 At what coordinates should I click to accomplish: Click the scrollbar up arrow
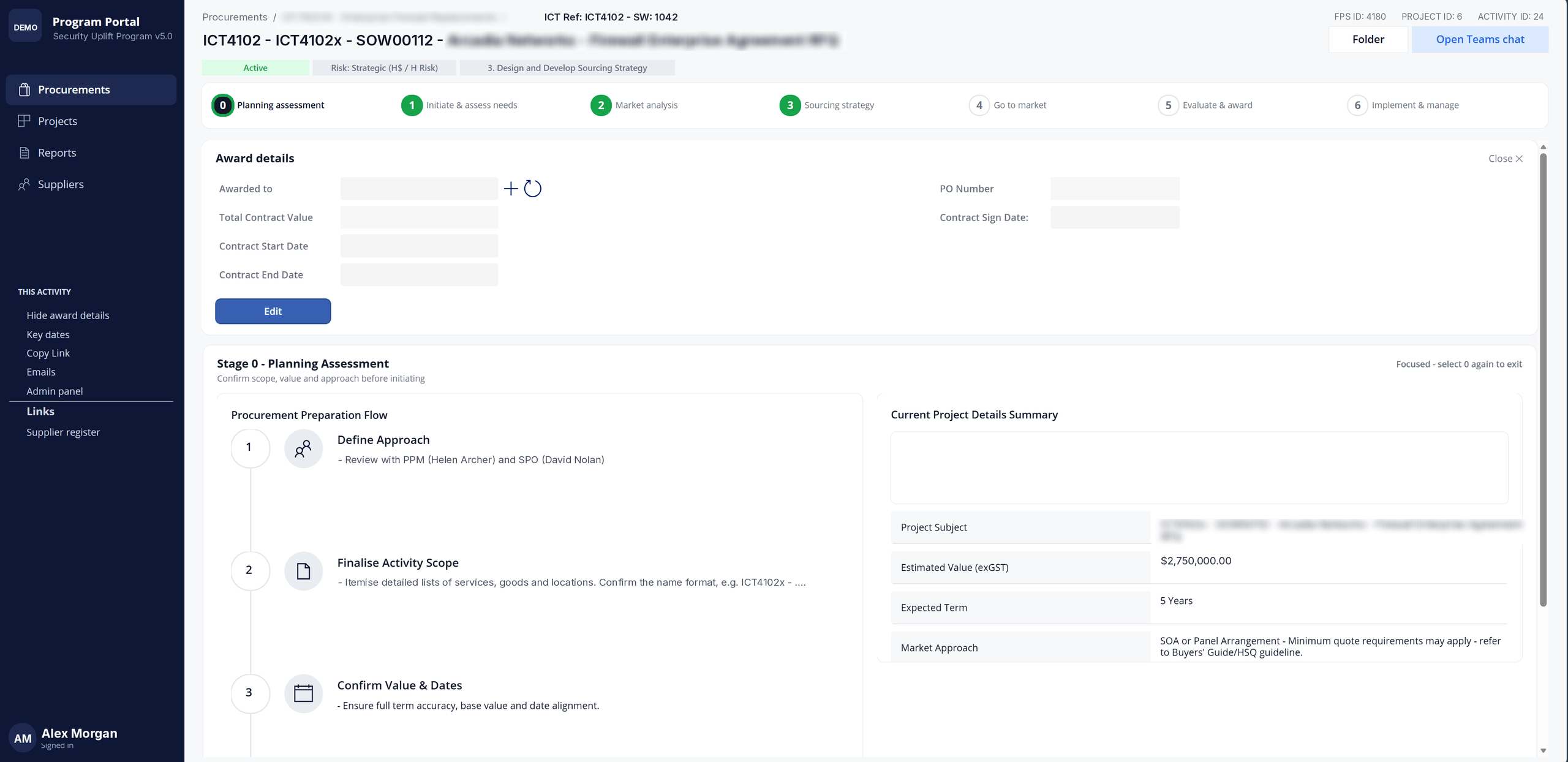(x=1543, y=147)
